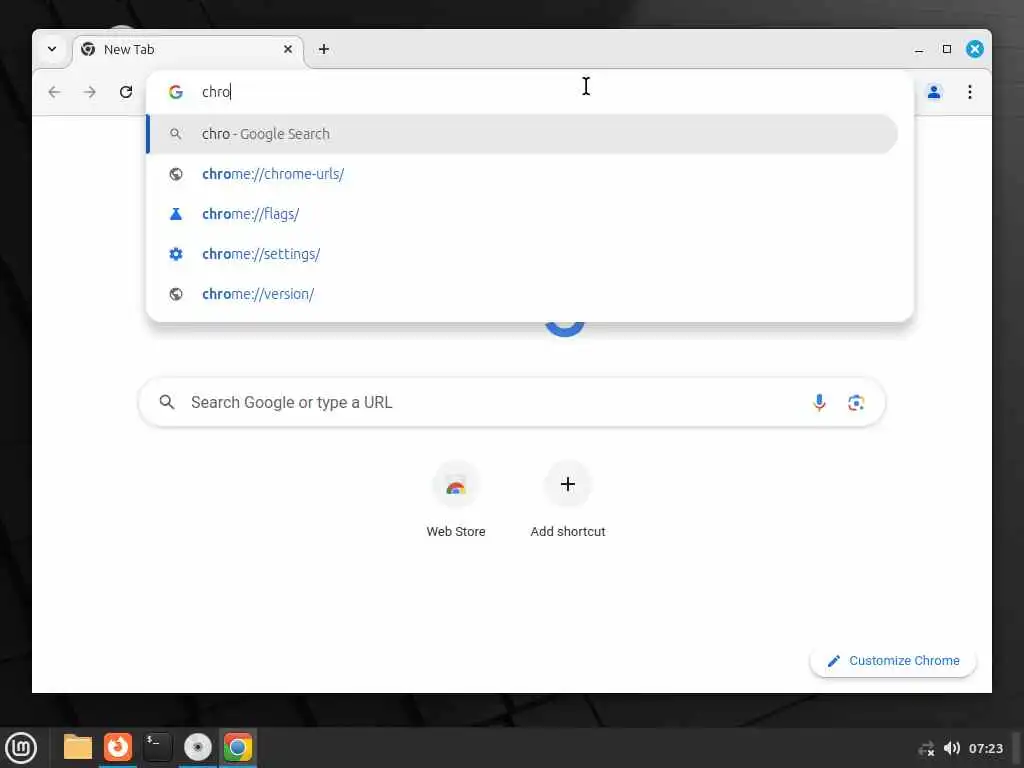Open chrome://chrome-urls/ suggestion
This screenshot has width=1024, height=768.
pyautogui.click(x=522, y=174)
